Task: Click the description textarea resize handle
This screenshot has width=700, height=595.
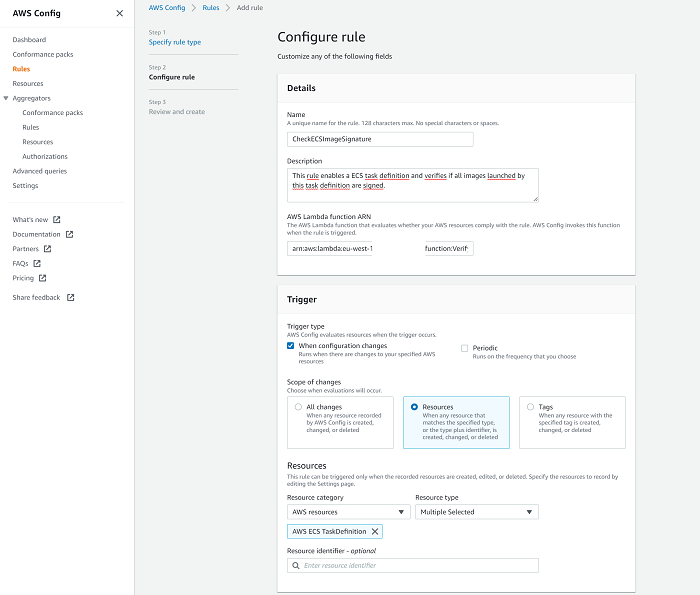Action: point(535,199)
